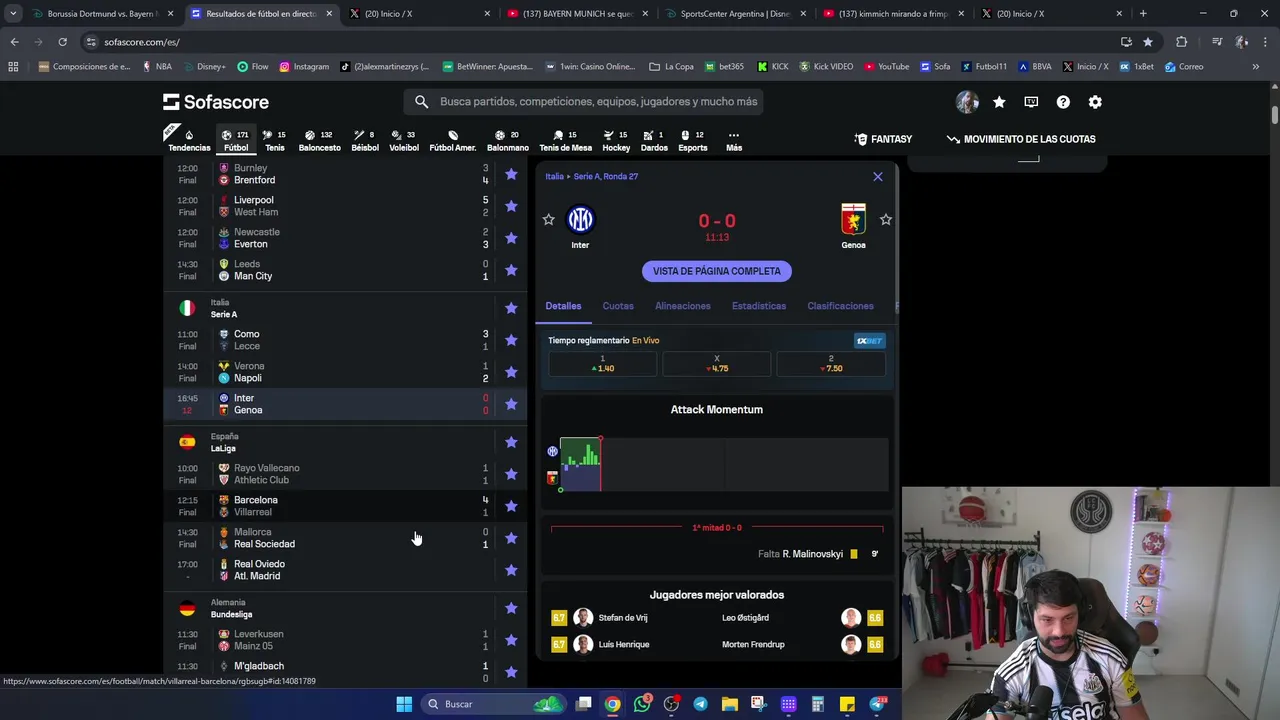This screenshot has height=720, width=1280.
Task: Open the Windows Start menu
Action: 404,704
